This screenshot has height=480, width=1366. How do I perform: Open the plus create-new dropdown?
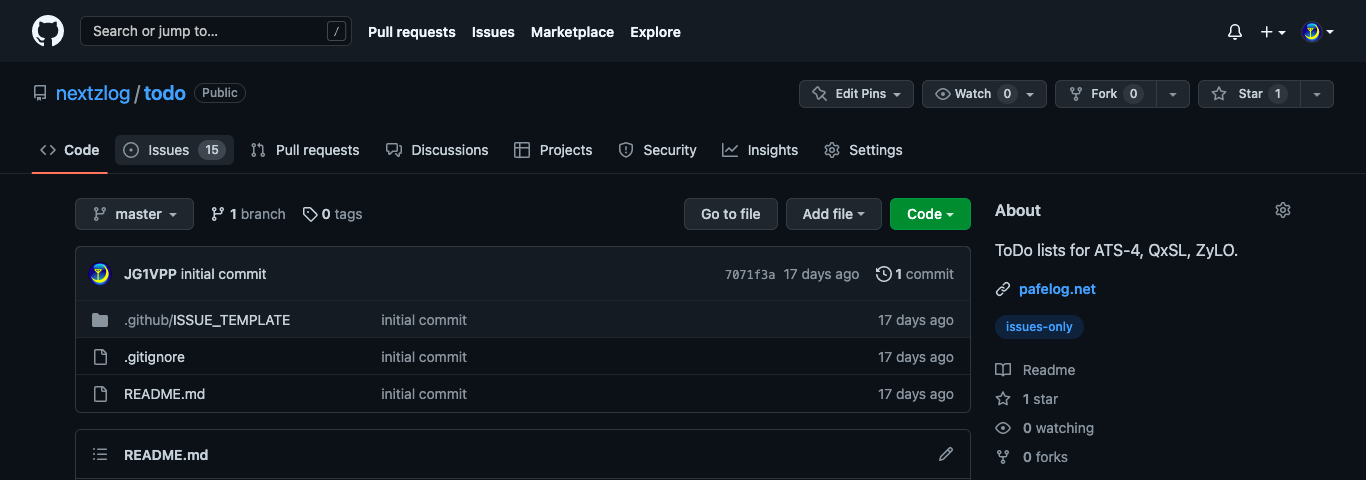(x=1273, y=32)
